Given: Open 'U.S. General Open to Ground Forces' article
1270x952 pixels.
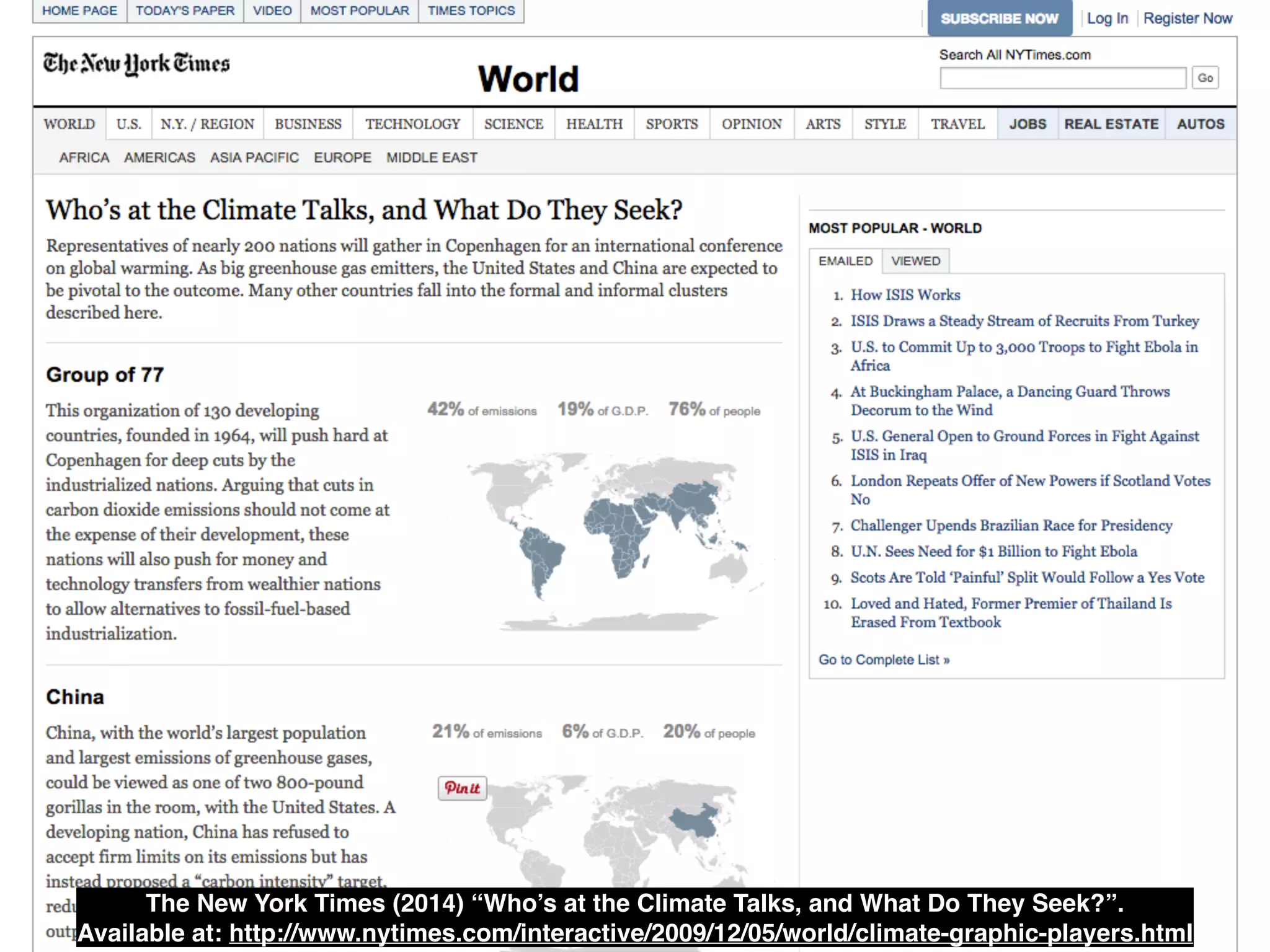Looking at the screenshot, I should tap(1024, 446).
